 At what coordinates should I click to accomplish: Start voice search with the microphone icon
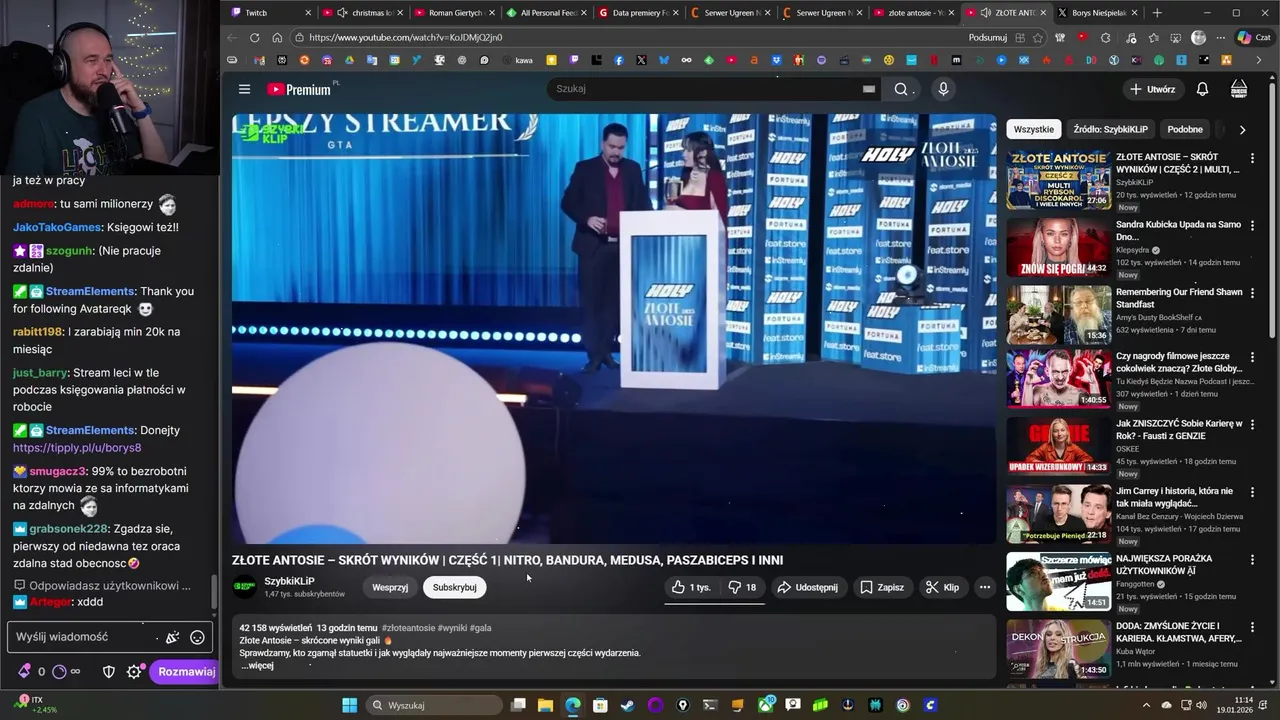pos(943,89)
